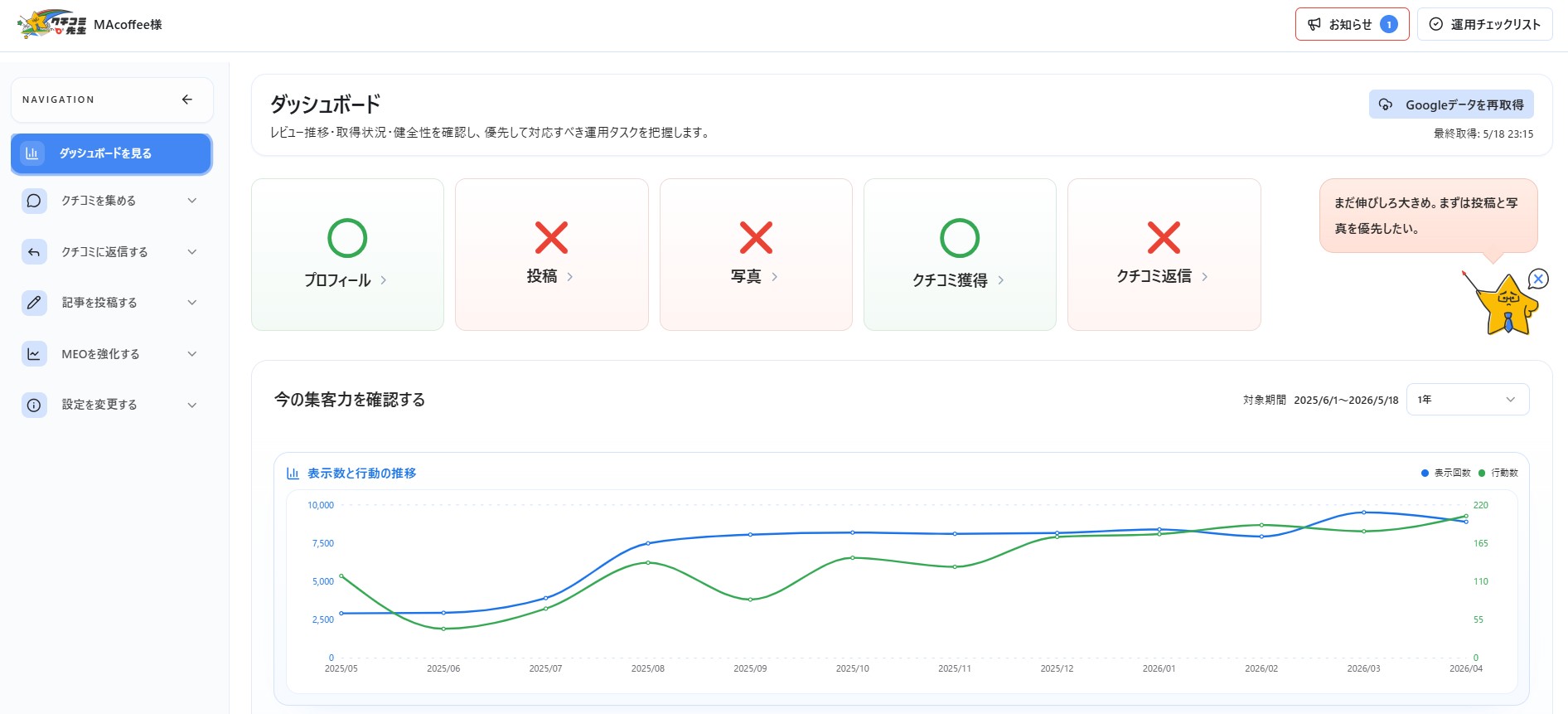
Task: Toggle 表示回数 series in chart legend
Action: click(x=1445, y=473)
